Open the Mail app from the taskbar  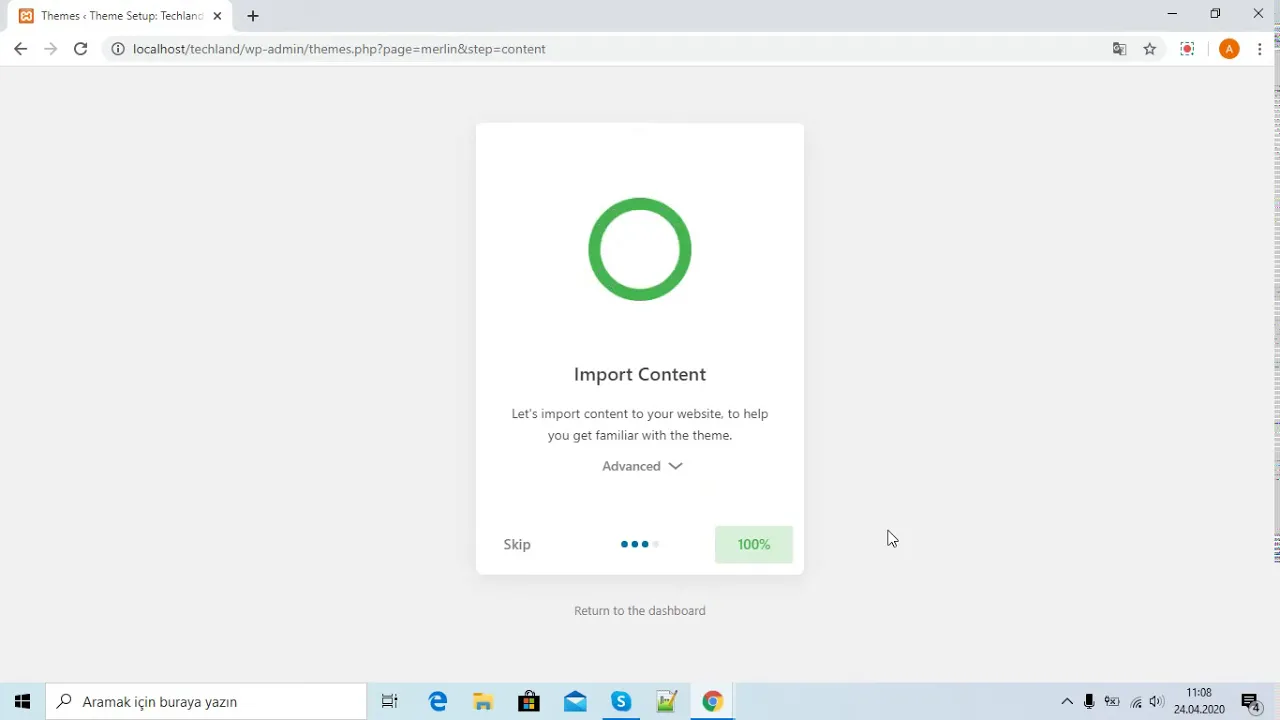575,702
